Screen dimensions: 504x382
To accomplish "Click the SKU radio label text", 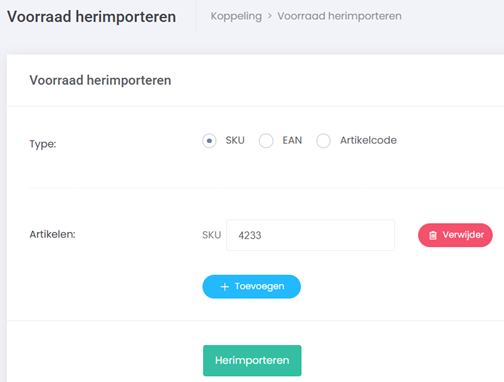I will tap(235, 140).
